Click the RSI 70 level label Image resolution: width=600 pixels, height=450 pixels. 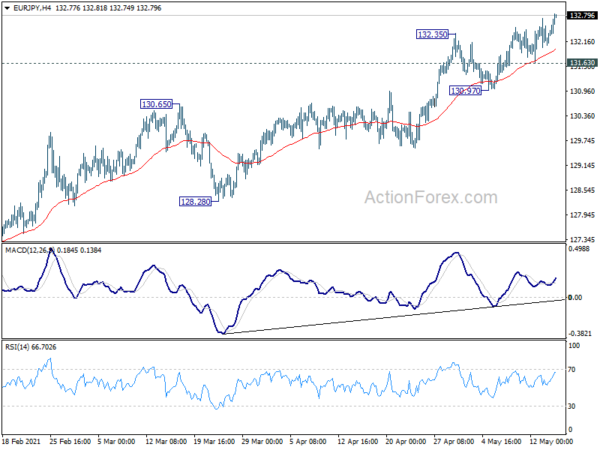point(572,370)
